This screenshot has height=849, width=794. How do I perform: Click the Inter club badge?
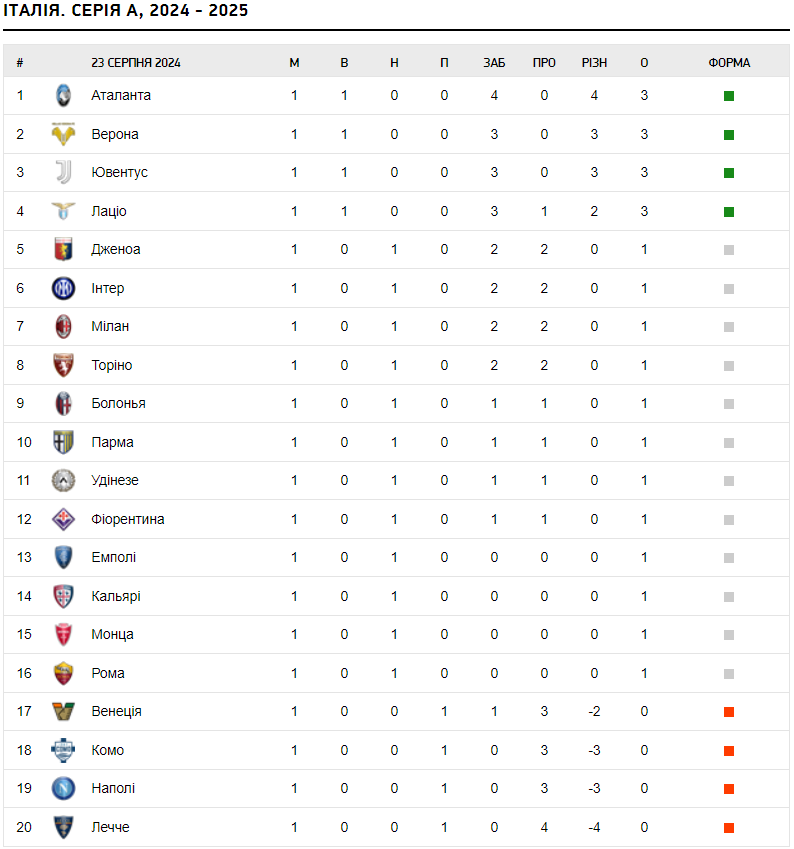point(63,288)
